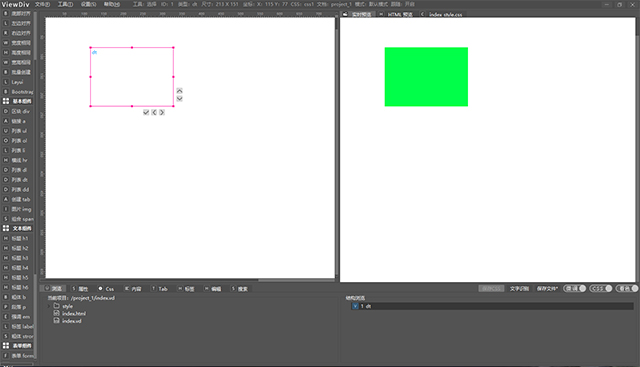Click the save file button above structure panel
The height and width of the screenshot is (367, 640).
tap(547, 289)
